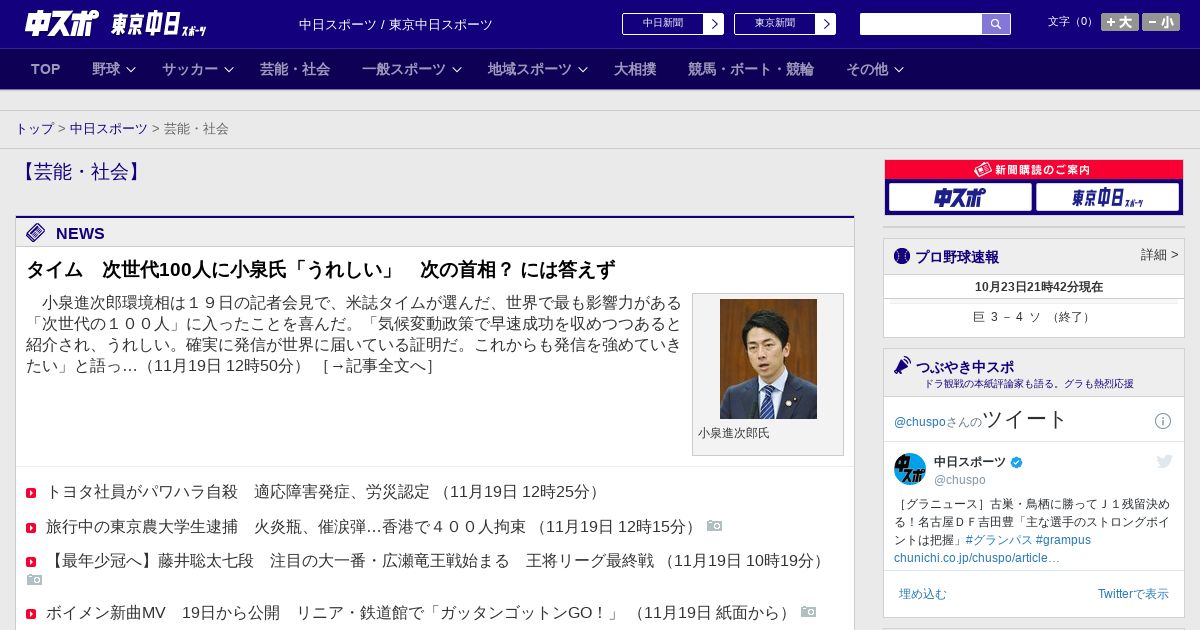This screenshot has height=630, width=1200.
Task: Select the 大相撲 menu item
Action: [635, 69]
